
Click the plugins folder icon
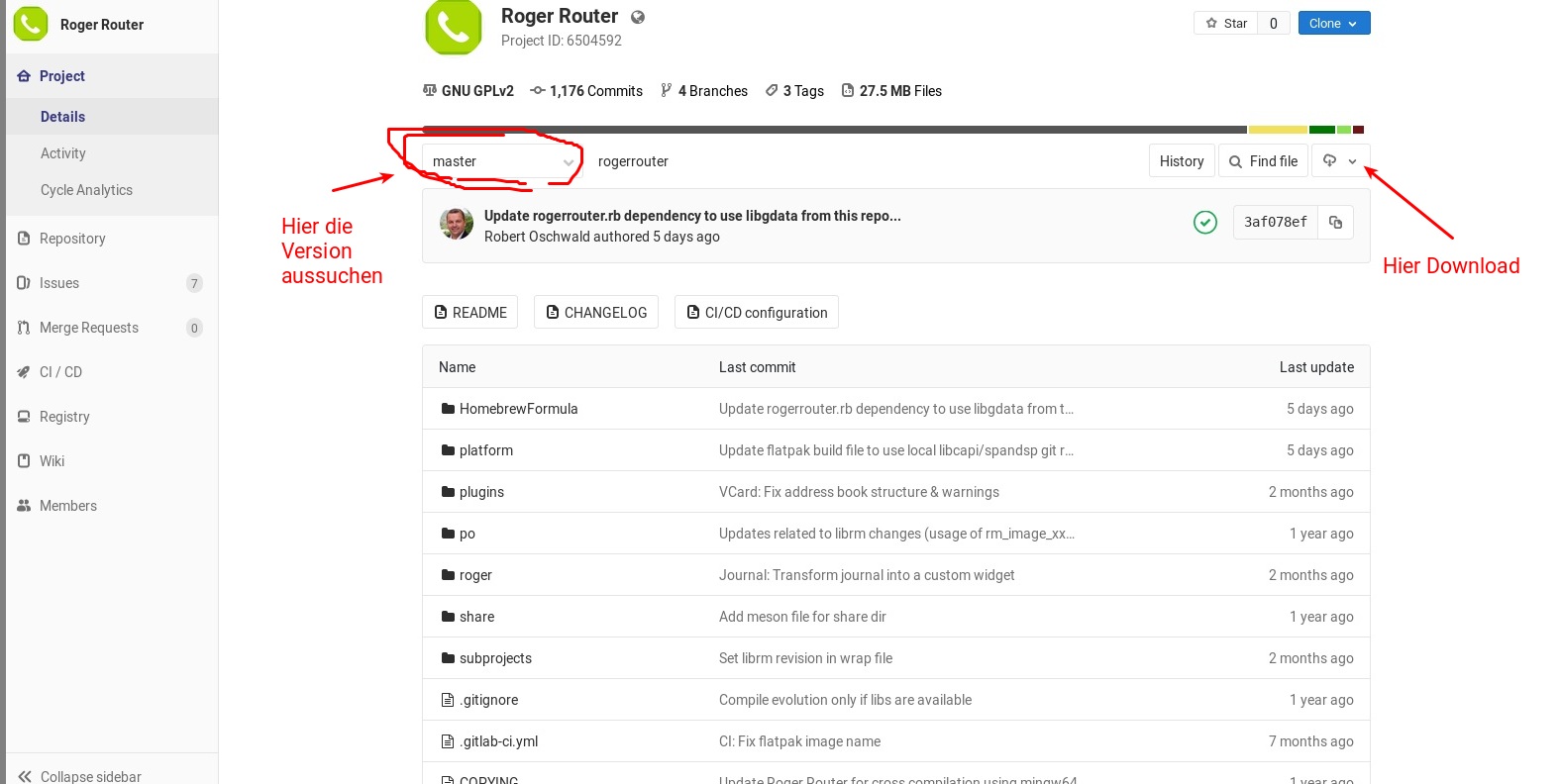448,492
